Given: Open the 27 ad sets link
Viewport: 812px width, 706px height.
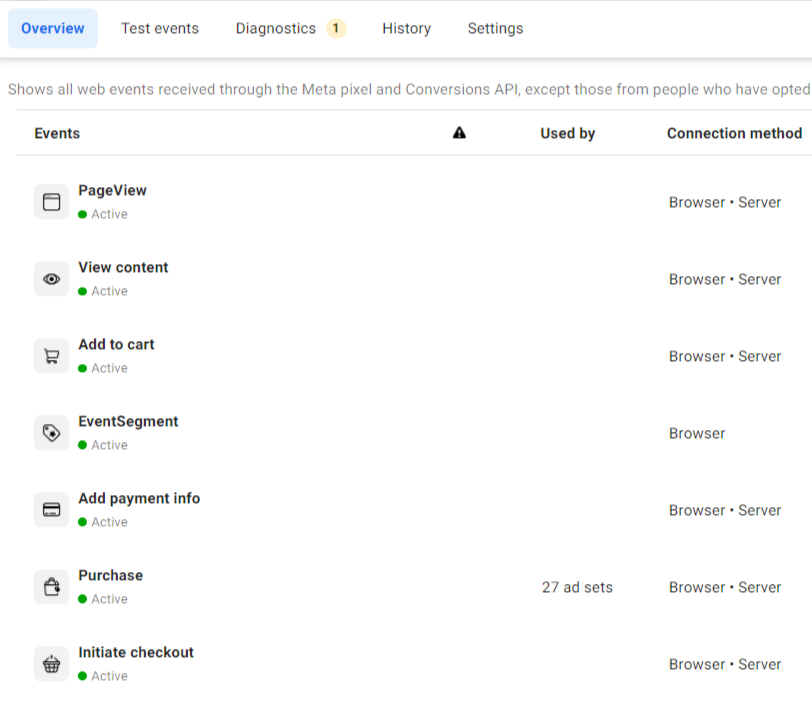Looking at the screenshot, I should [x=577, y=587].
